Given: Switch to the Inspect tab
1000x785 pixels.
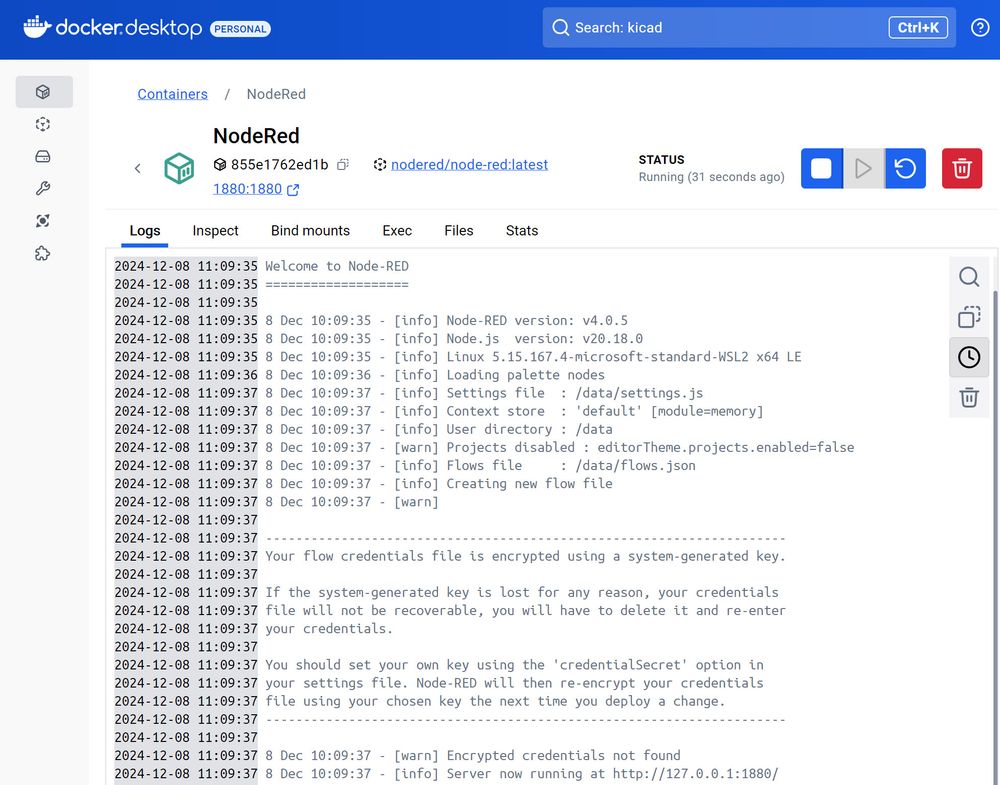Looking at the screenshot, I should [216, 231].
